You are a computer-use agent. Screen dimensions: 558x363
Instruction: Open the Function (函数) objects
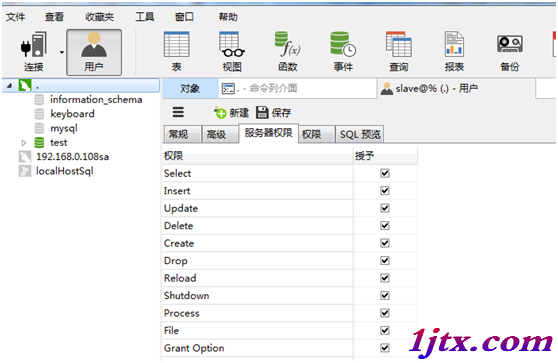tap(288, 52)
